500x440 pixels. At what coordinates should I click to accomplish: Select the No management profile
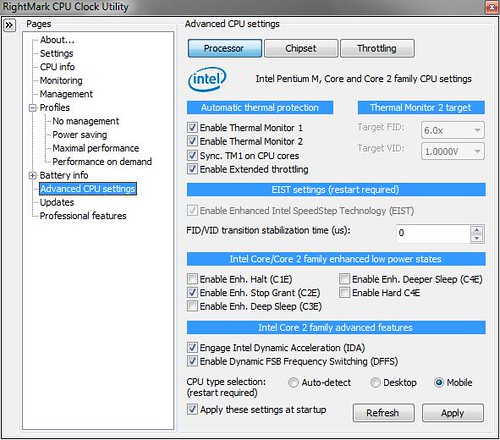[85, 121]
